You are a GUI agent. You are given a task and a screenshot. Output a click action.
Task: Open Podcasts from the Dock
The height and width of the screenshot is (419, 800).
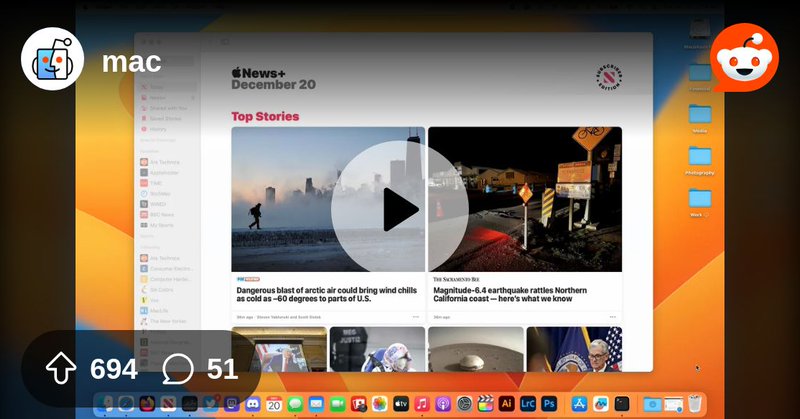[x=443, y=404]
